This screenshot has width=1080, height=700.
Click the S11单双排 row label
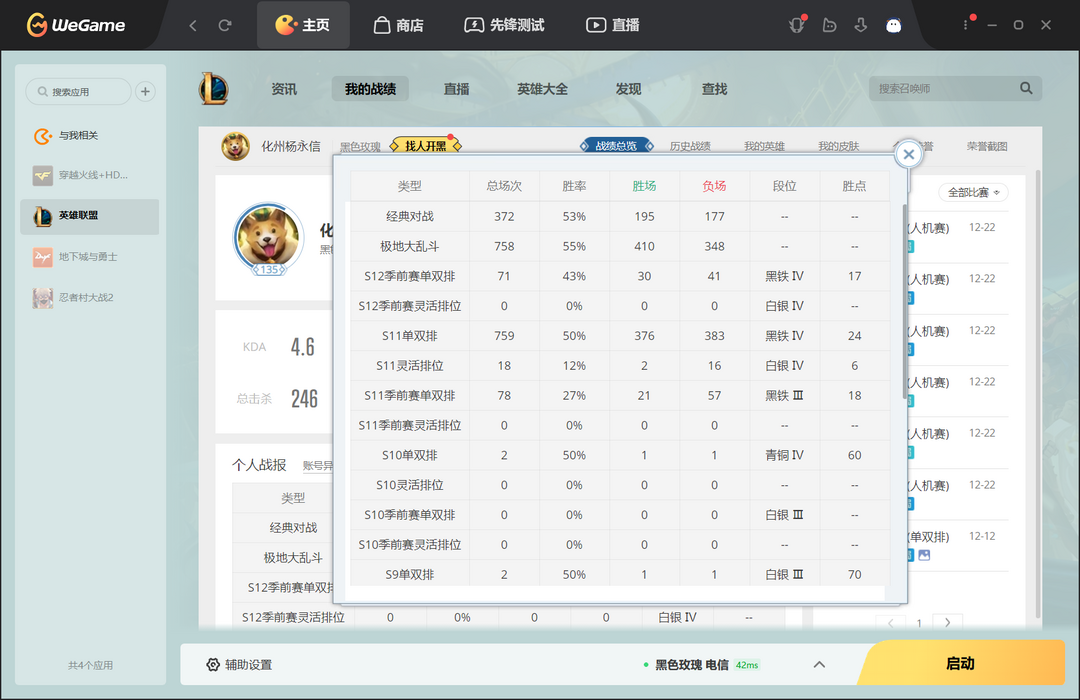(410, 336)
